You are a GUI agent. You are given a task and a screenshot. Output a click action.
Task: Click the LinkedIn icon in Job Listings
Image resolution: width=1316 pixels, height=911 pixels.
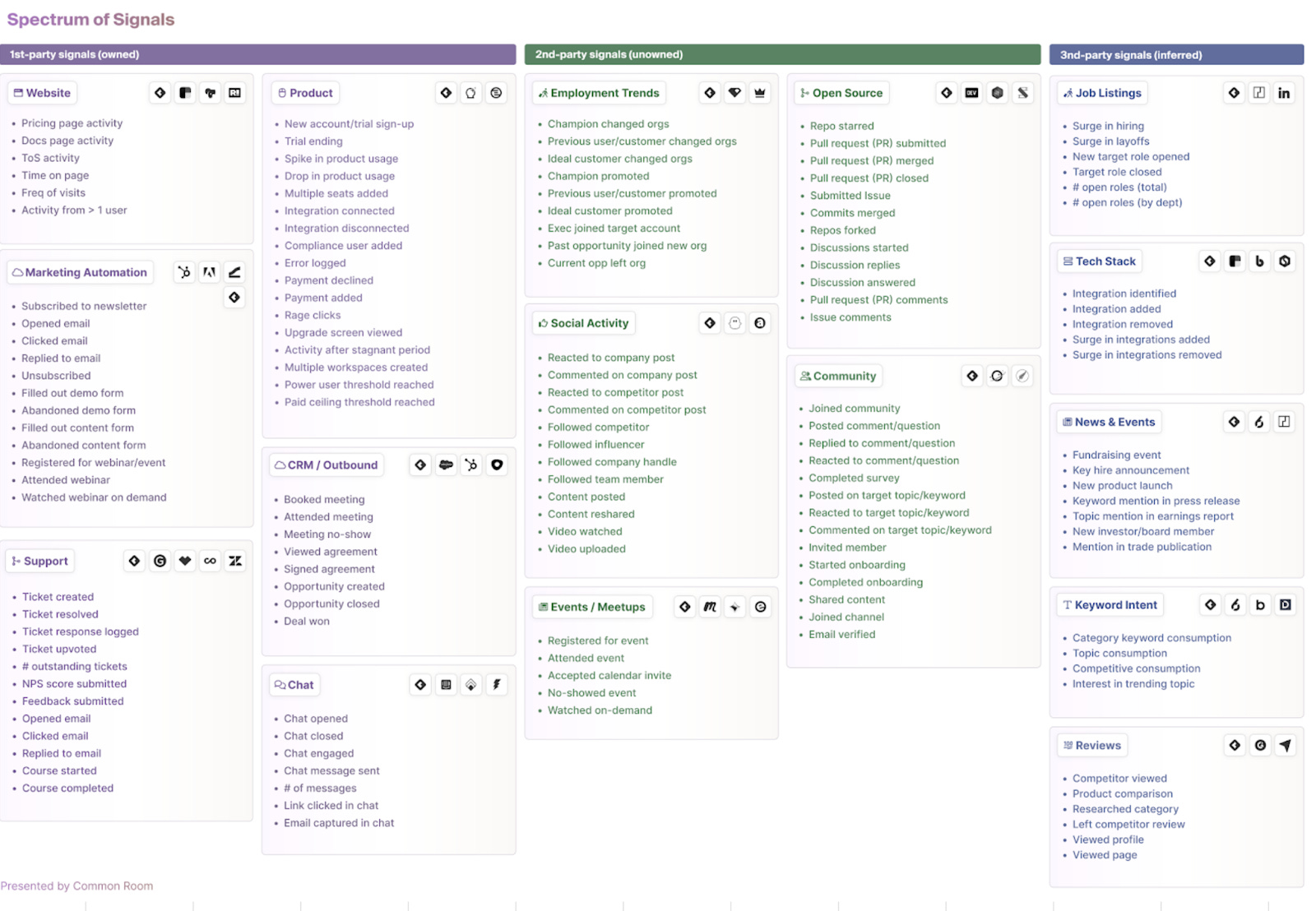pyautogui.click(x=1284, y=93)
